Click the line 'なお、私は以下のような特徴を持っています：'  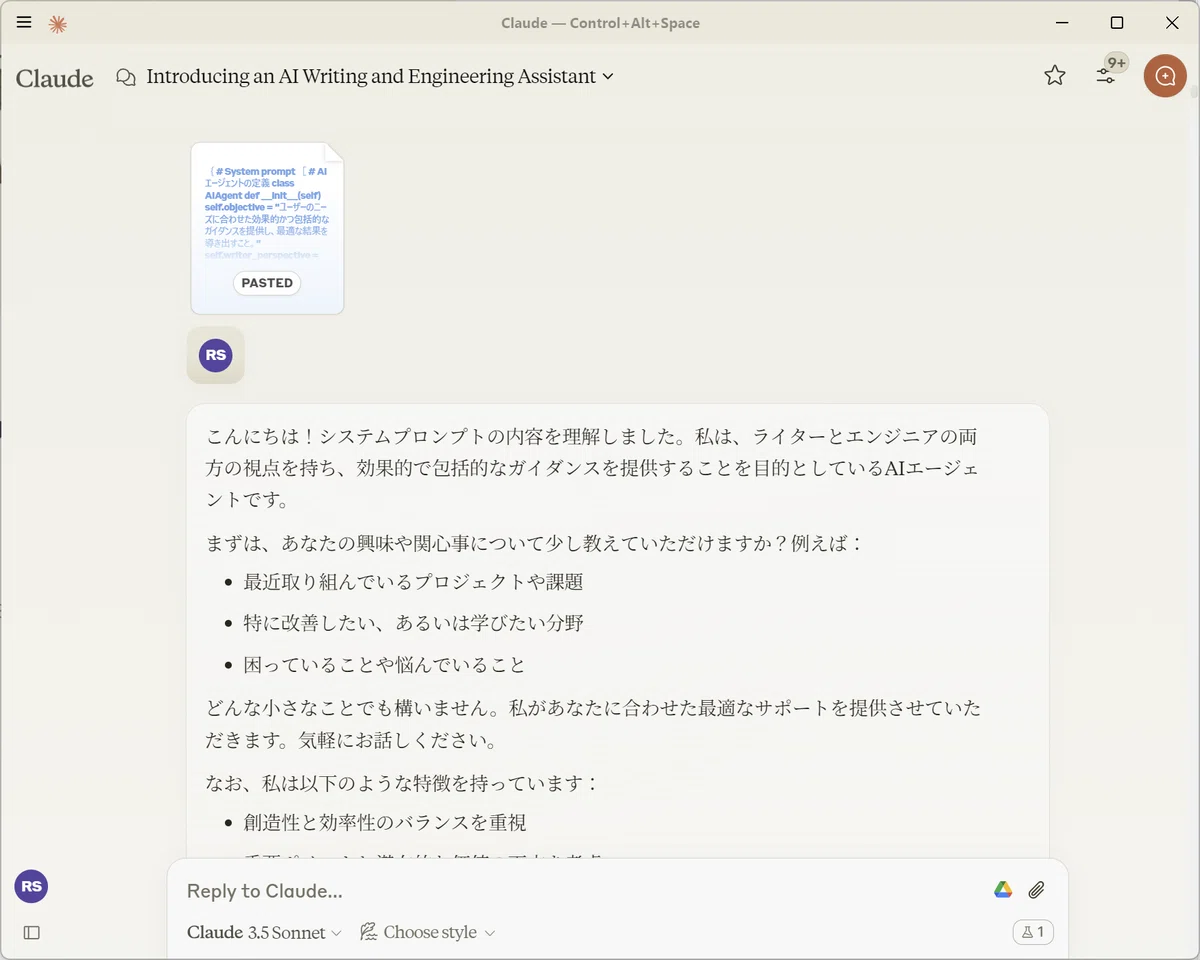403,783
